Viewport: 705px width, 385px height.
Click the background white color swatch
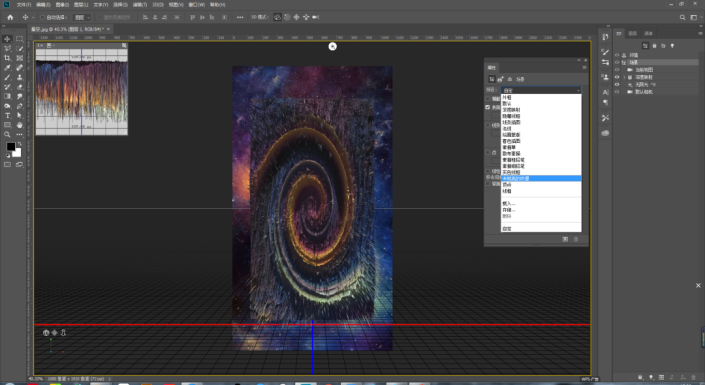click(x=18, y=154)
